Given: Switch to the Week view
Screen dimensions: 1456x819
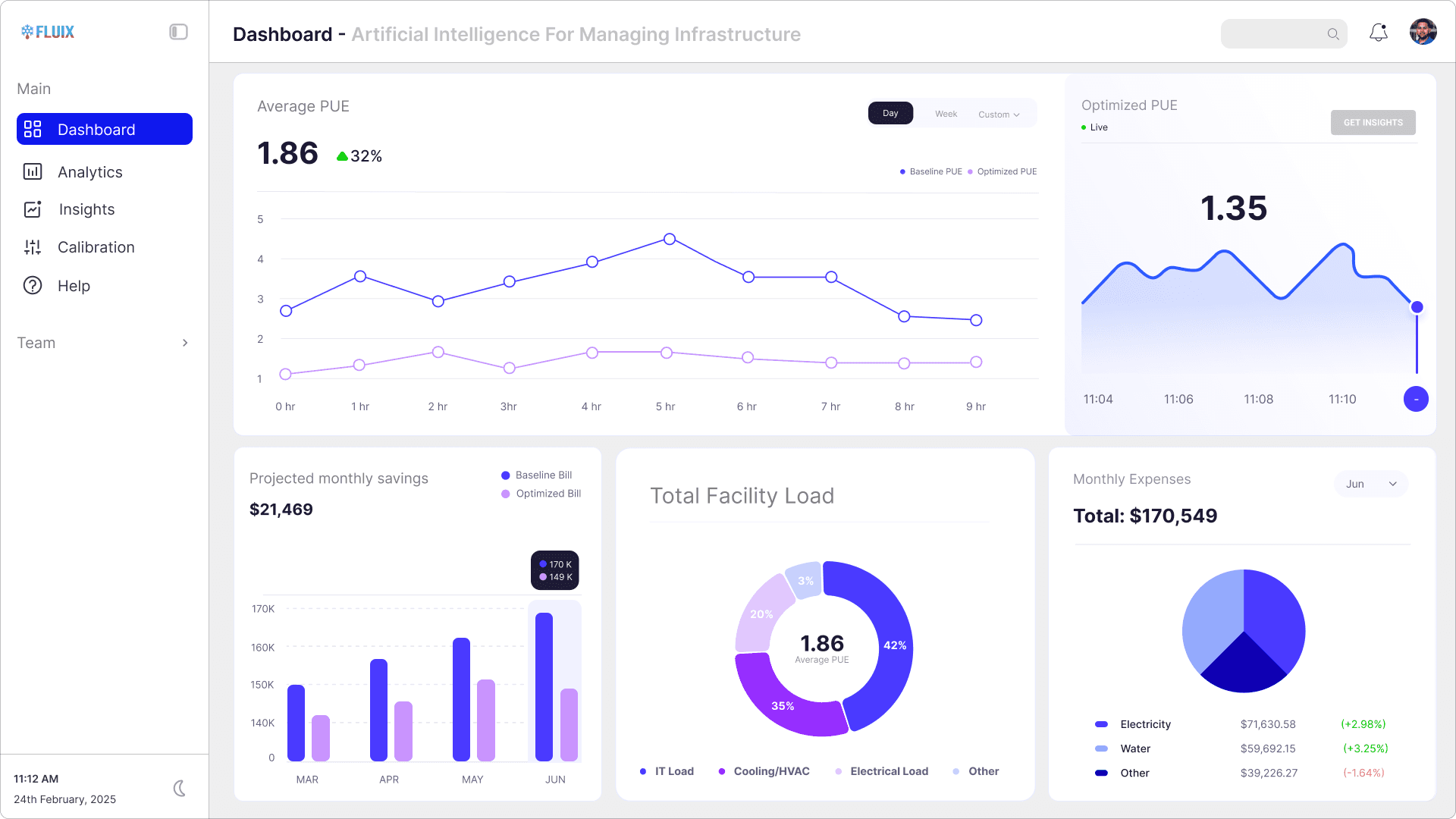Looking at the screenshot, I should coord(945,113).
